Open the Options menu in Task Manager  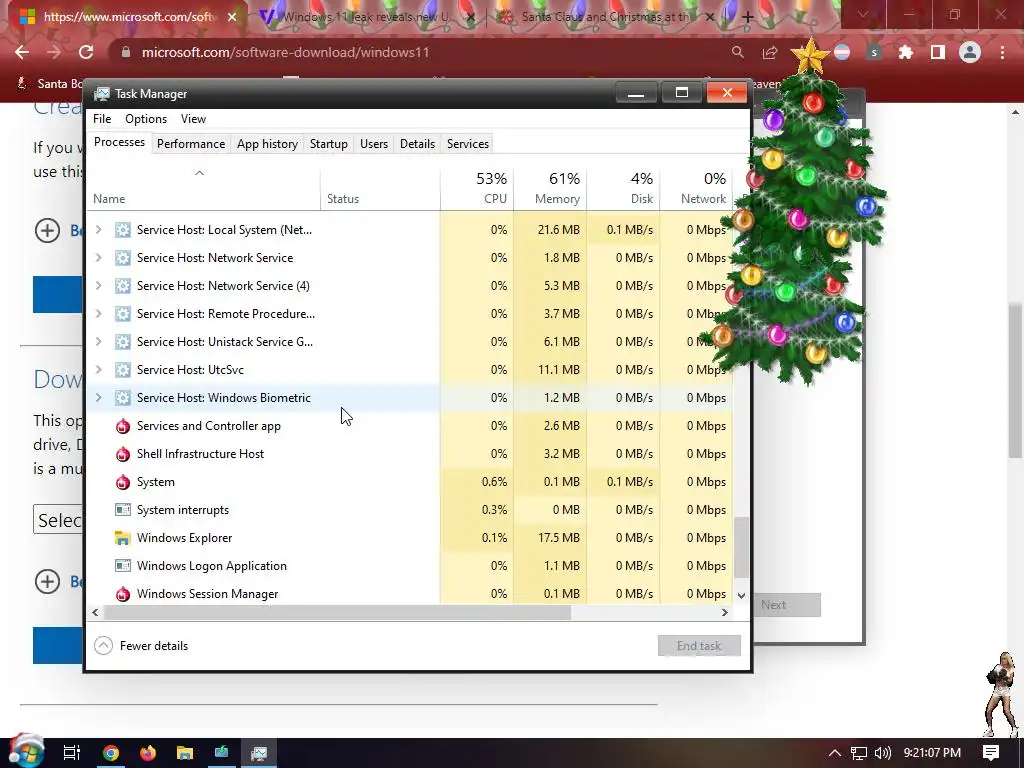tap(146, 119)
